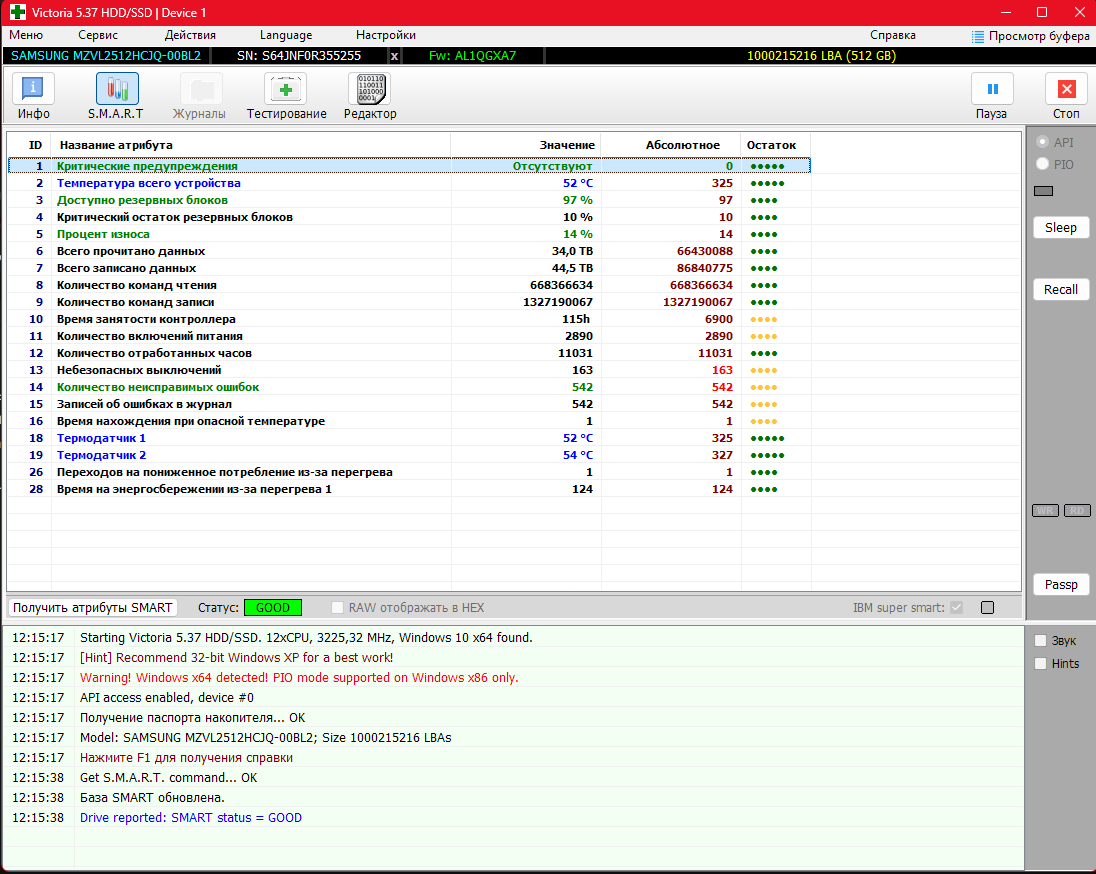
Task: Click the Pause toolbar icon
Action: 991,90
